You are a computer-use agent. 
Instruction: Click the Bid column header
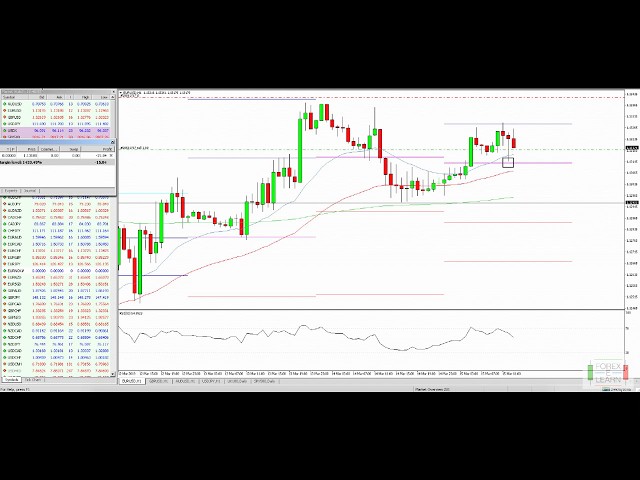pyautogui.click(x=43, y=97)
